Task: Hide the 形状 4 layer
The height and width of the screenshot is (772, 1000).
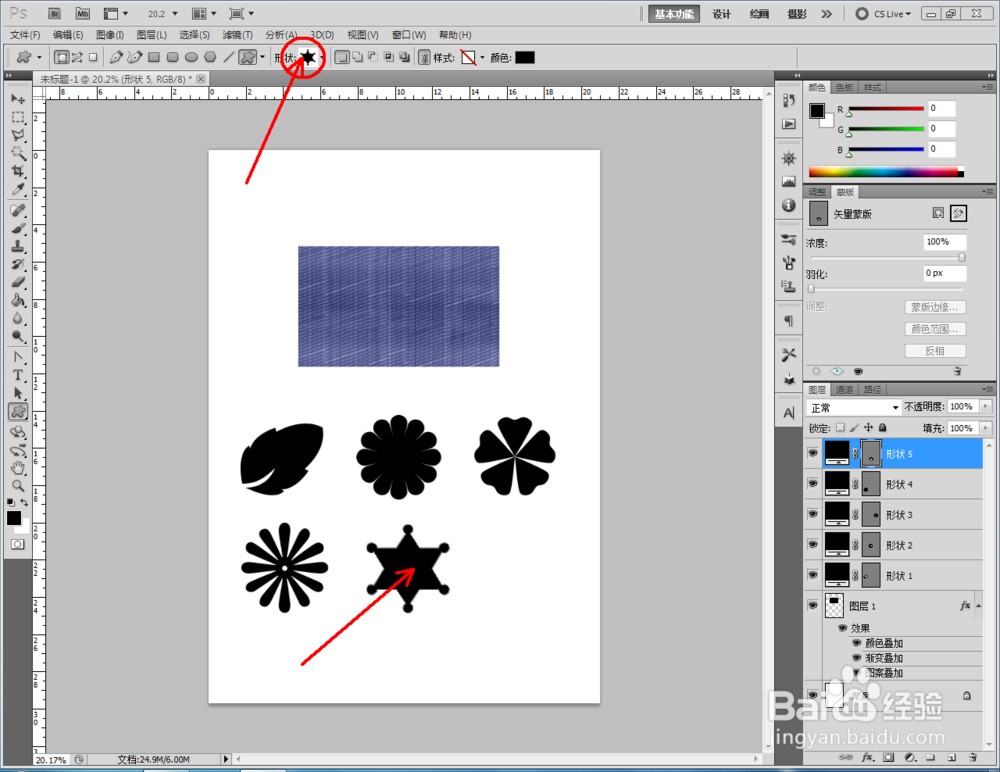Action: 812,484
